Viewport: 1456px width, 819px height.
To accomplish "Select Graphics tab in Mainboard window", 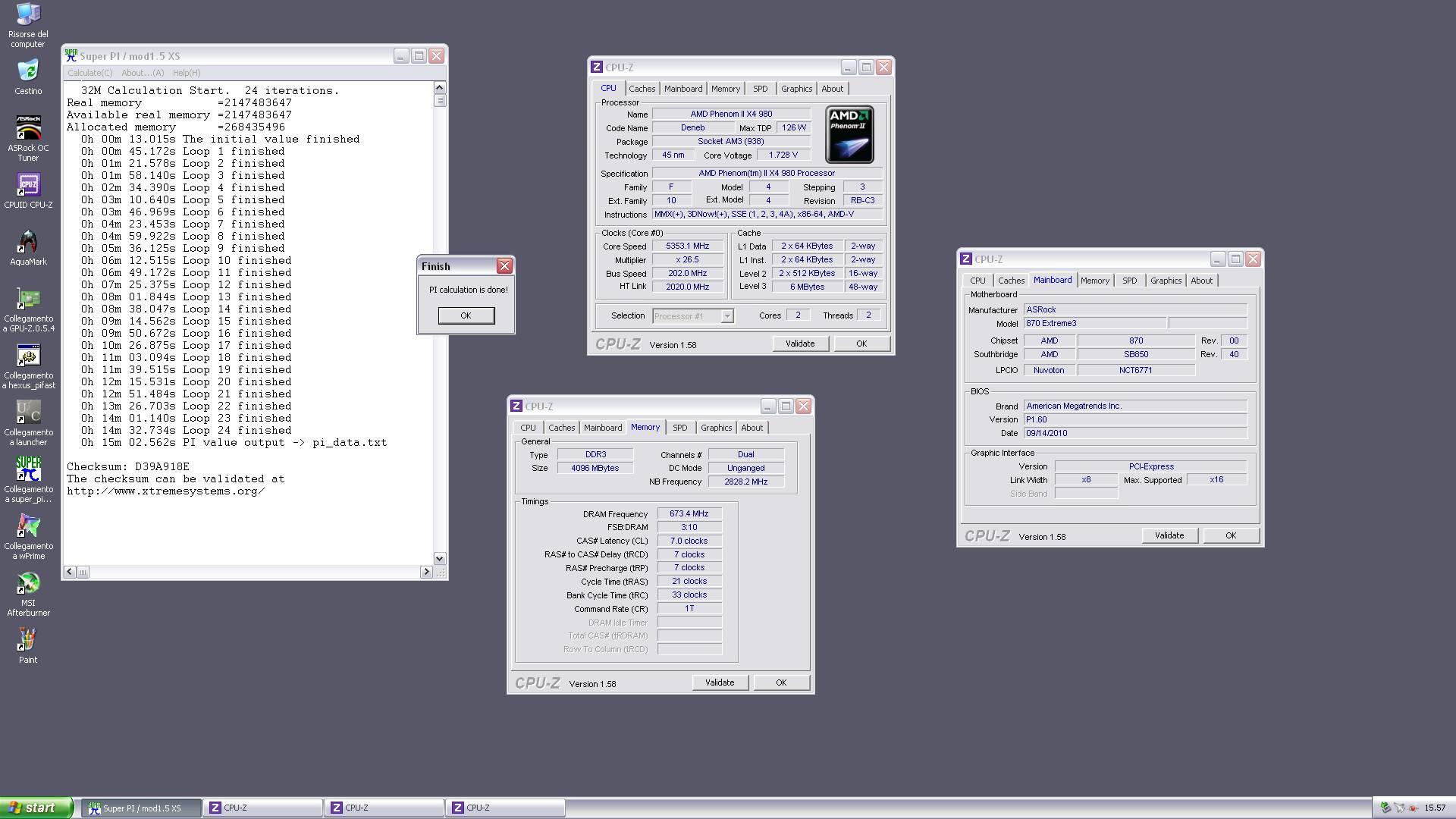I will [1166, 281].
